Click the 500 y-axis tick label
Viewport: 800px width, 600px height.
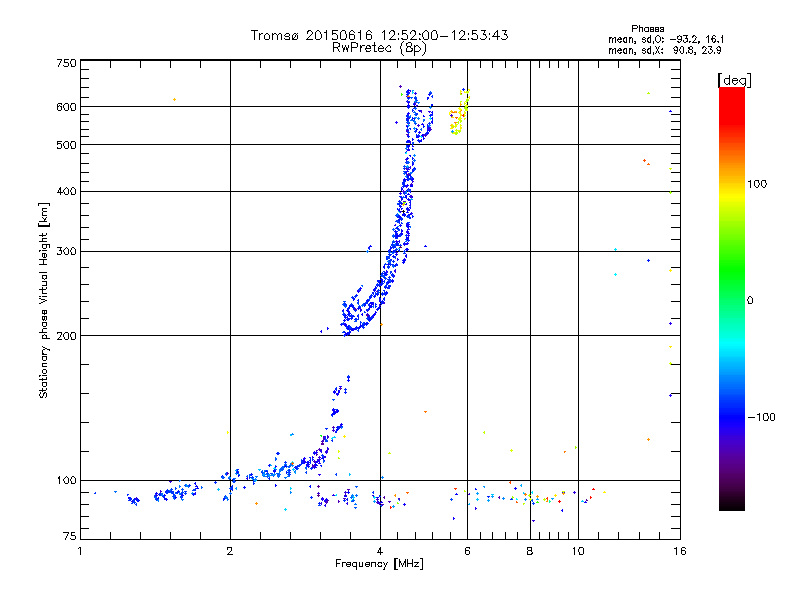[66, 145]
